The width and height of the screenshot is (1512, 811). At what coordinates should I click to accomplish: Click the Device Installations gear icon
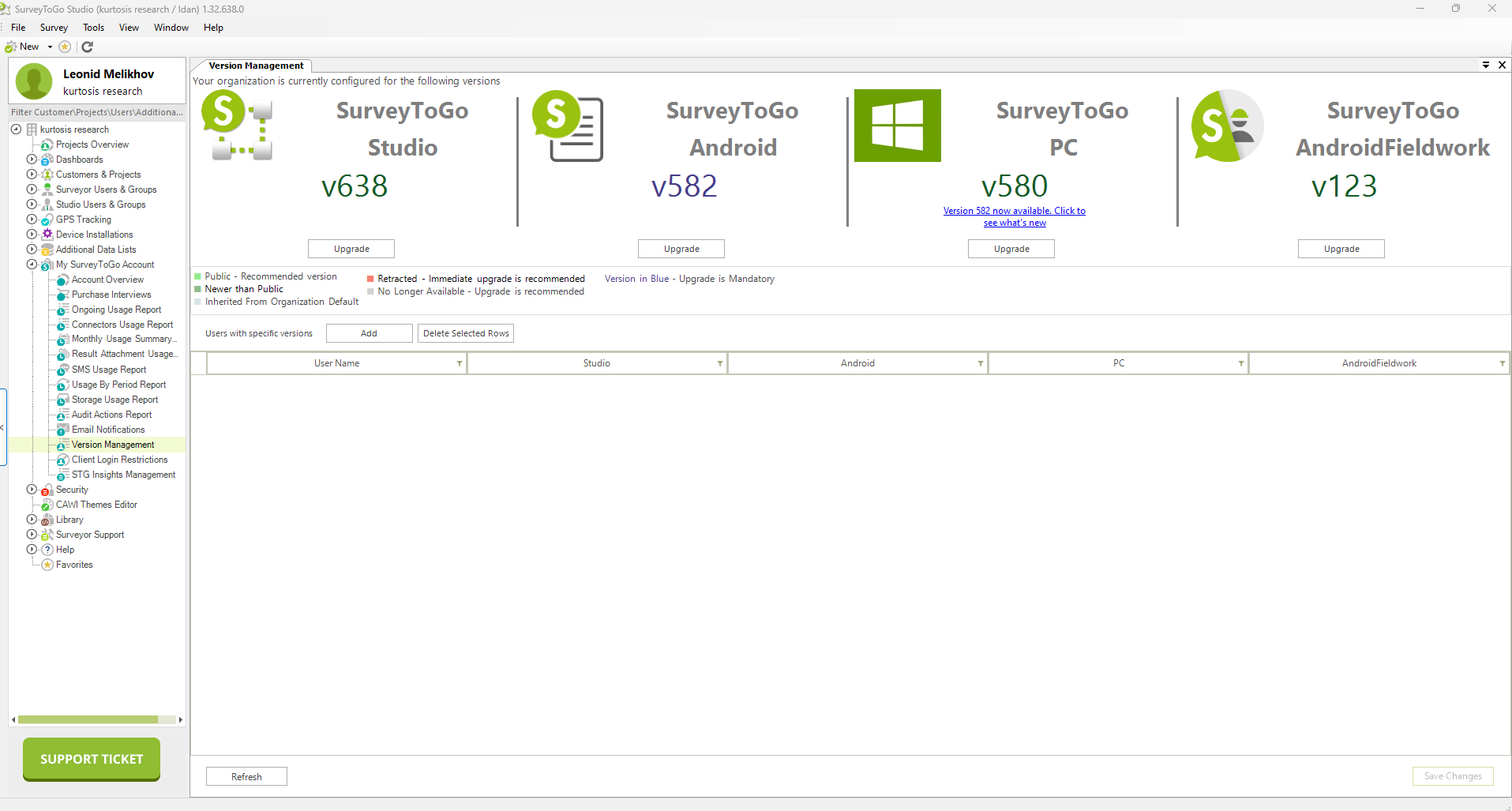click(47, 235)
